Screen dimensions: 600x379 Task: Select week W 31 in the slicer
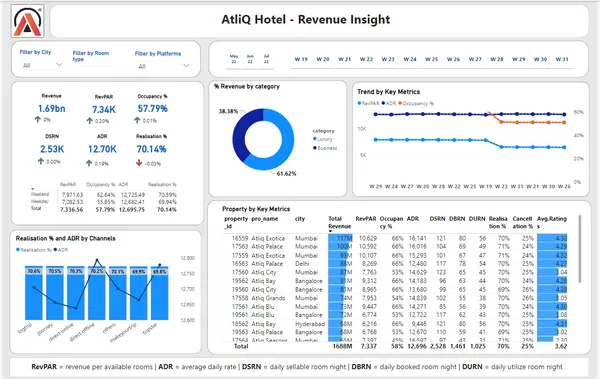click(x=562, y=59)
